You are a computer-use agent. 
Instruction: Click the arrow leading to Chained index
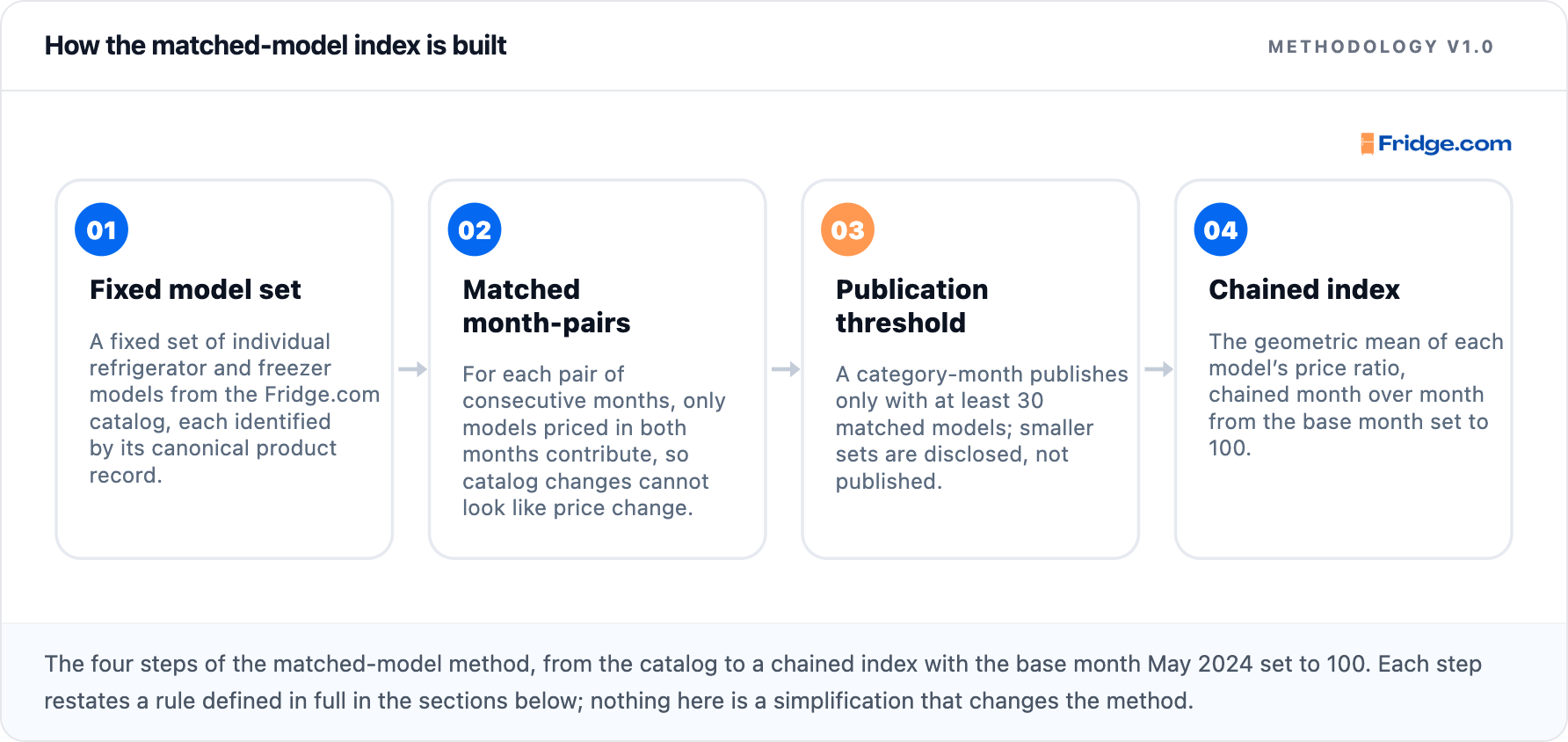(1158, 369)
